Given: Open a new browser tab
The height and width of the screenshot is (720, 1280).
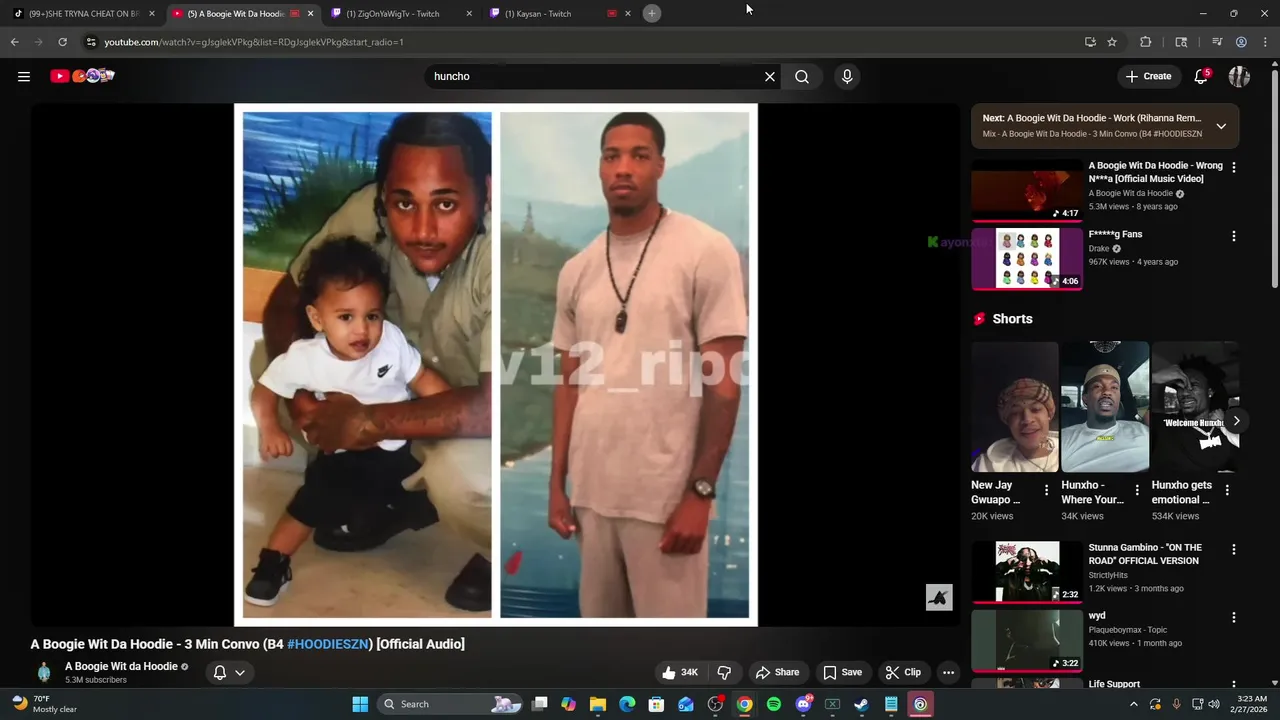Looking at the screenshot, I should 652,13.
